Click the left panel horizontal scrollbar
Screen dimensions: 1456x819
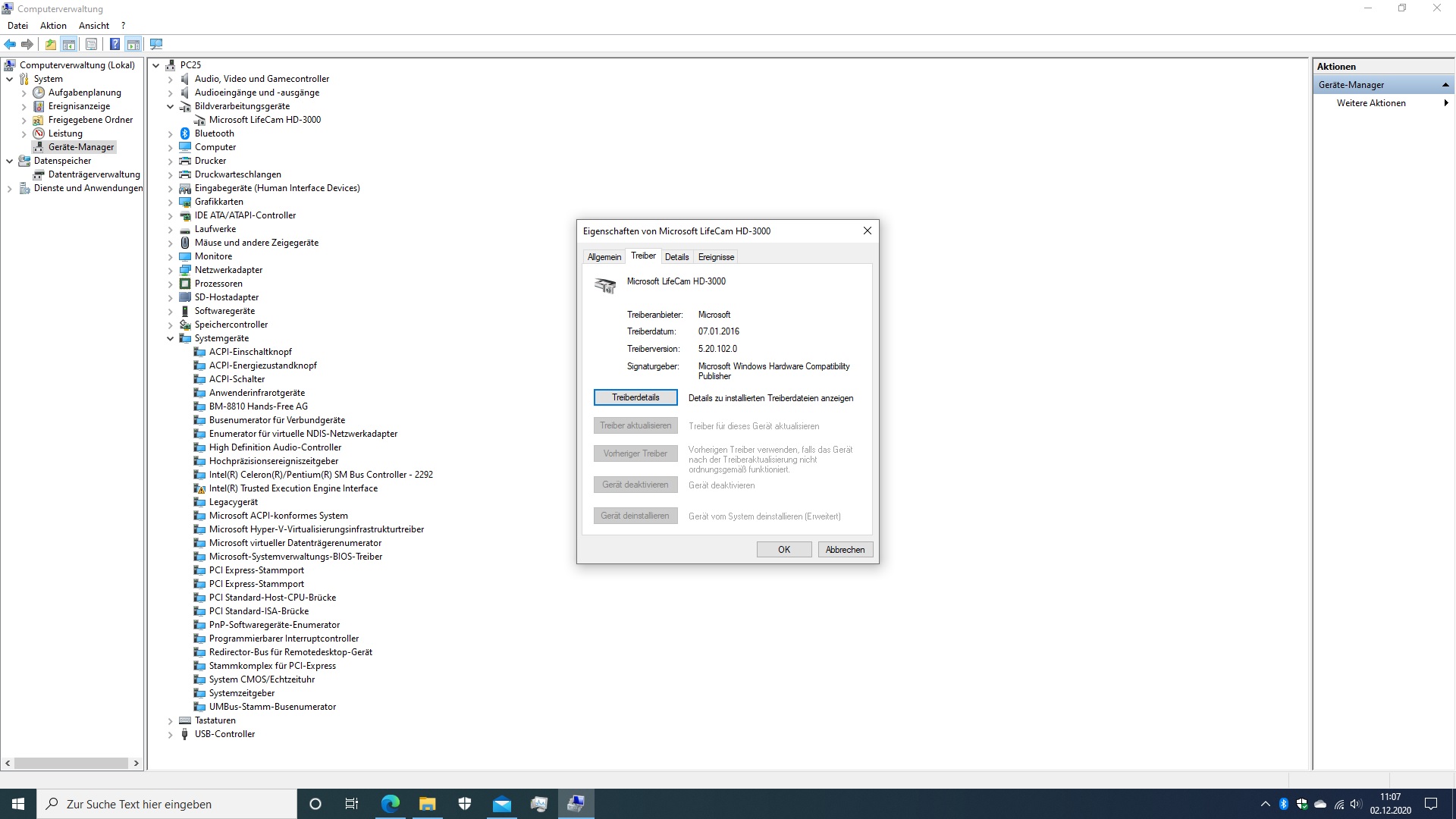[71, 763]
